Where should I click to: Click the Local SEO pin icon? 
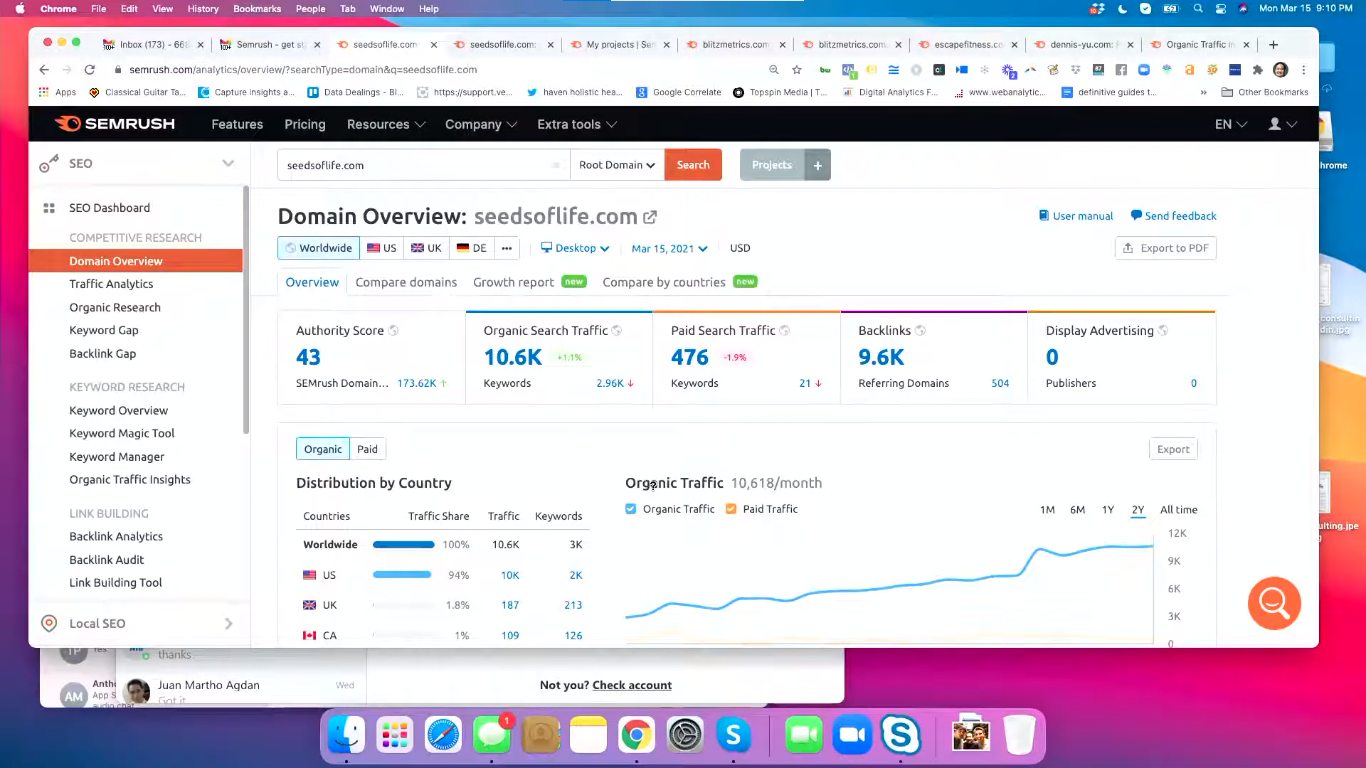pos(48,623)
